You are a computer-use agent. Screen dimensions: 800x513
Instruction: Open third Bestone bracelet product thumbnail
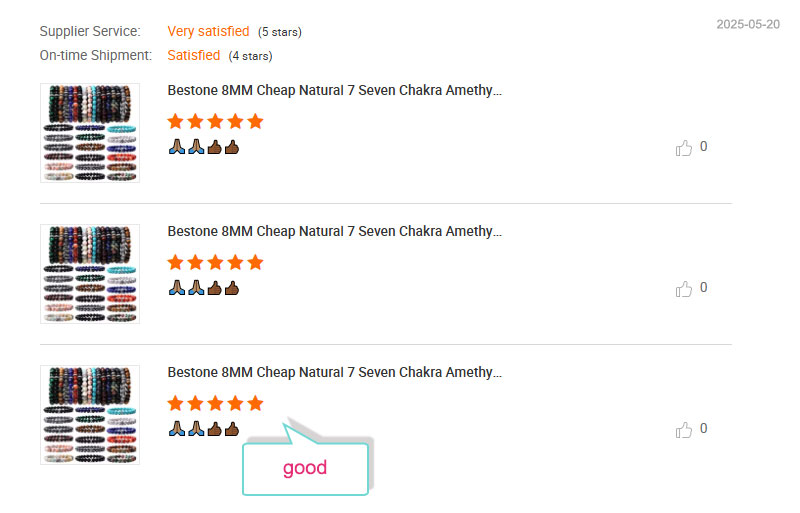point(90,414)
